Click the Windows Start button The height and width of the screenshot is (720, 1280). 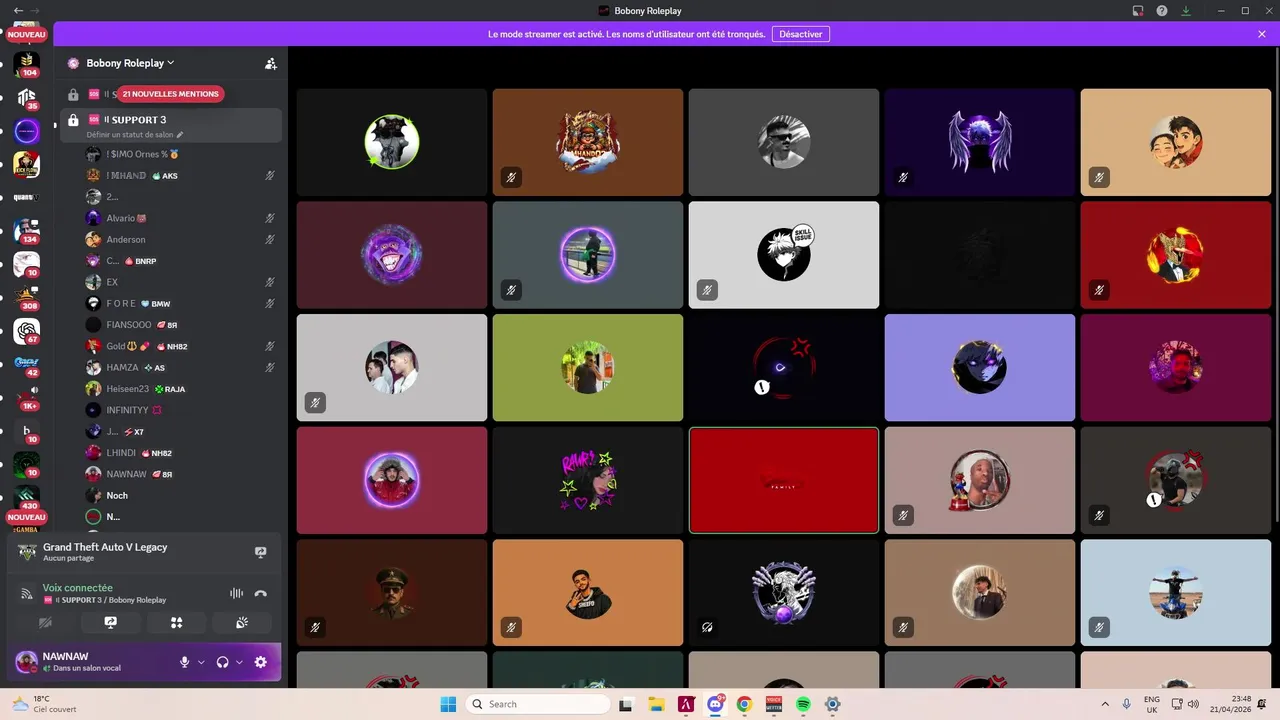pyautogui.click(x=448, y=704)
